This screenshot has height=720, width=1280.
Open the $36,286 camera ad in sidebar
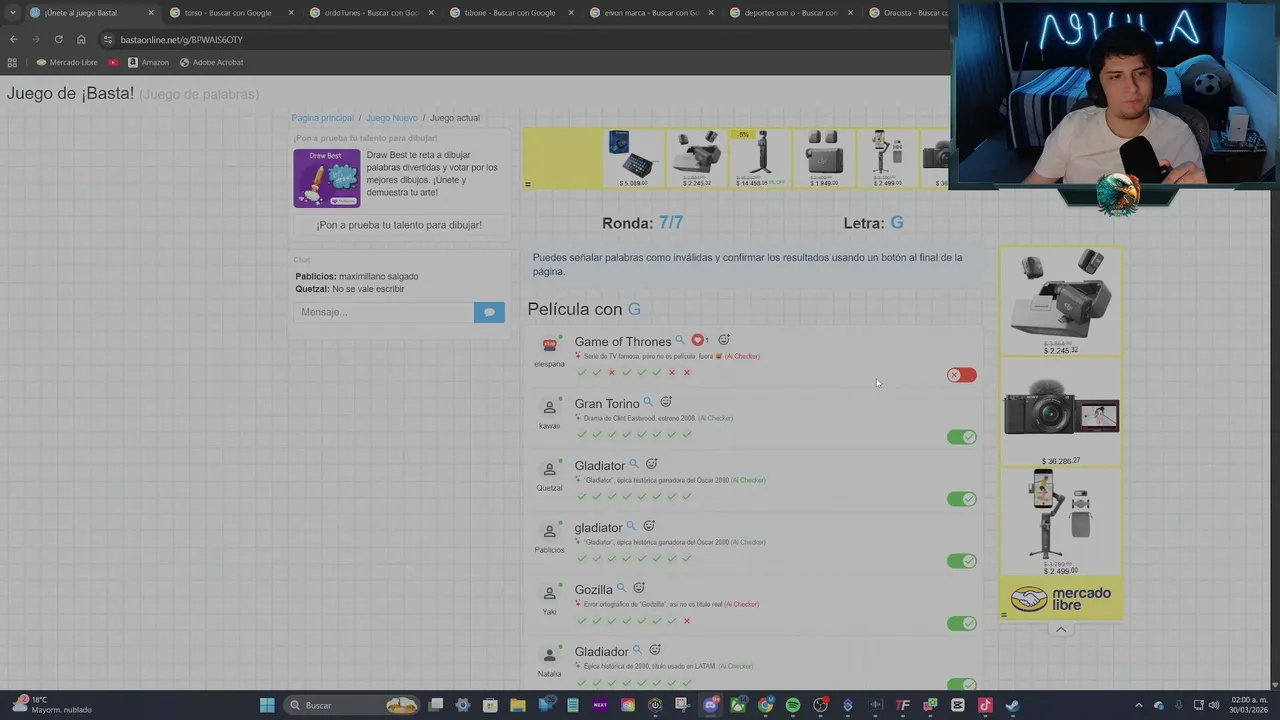[1061, 412]
